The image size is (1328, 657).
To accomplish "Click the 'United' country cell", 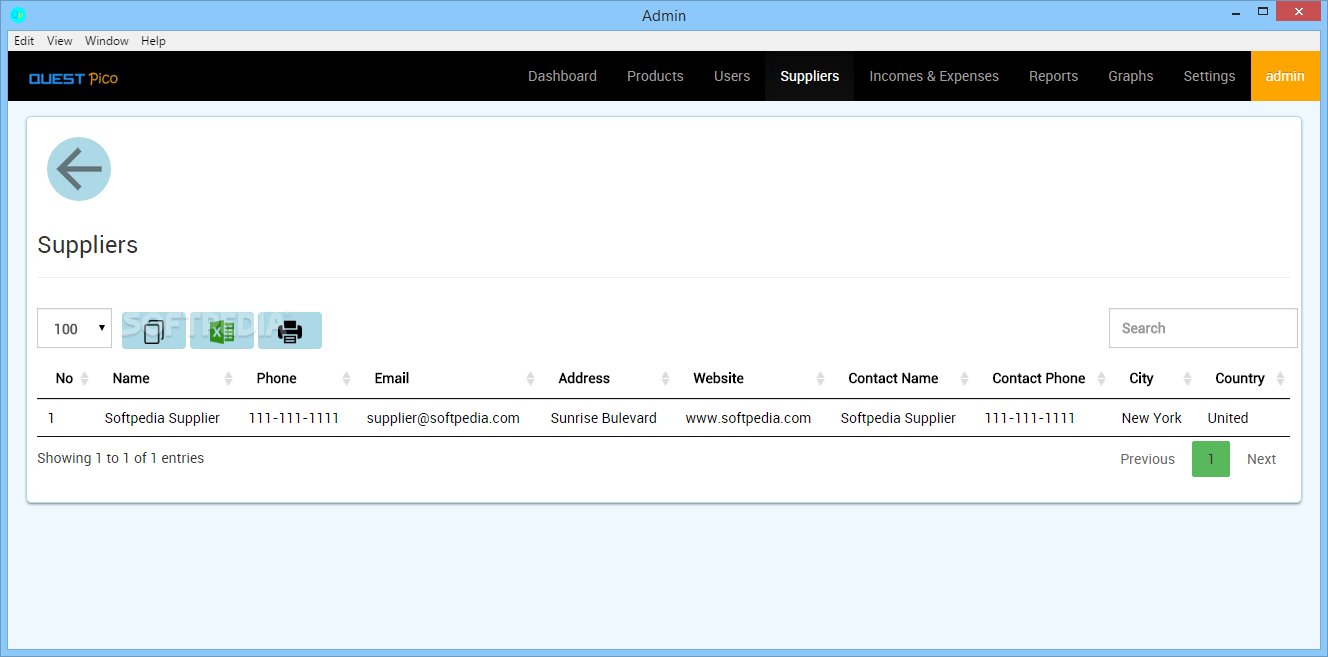I will [x=1227, y=418].
